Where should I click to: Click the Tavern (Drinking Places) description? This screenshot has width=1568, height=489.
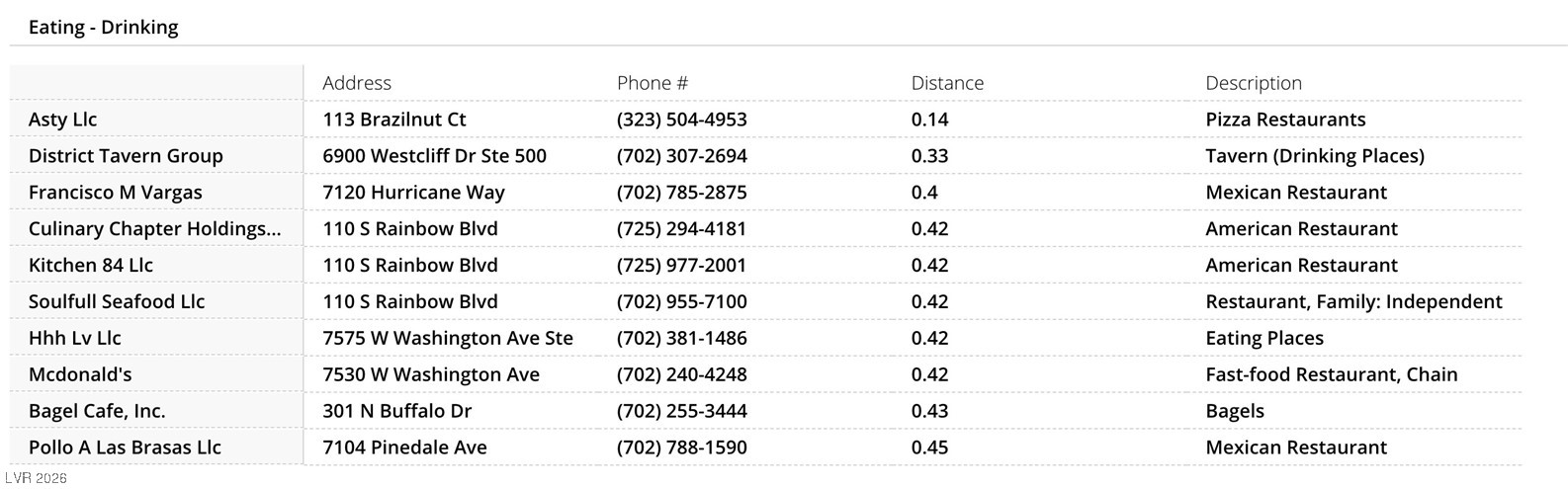click(x=1315, y=156)
